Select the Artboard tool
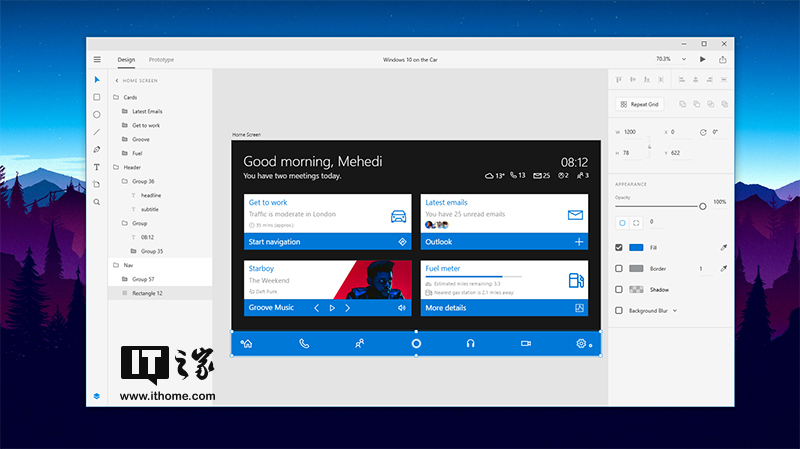Viewport: 800px width, 449px height. (96, 185)
